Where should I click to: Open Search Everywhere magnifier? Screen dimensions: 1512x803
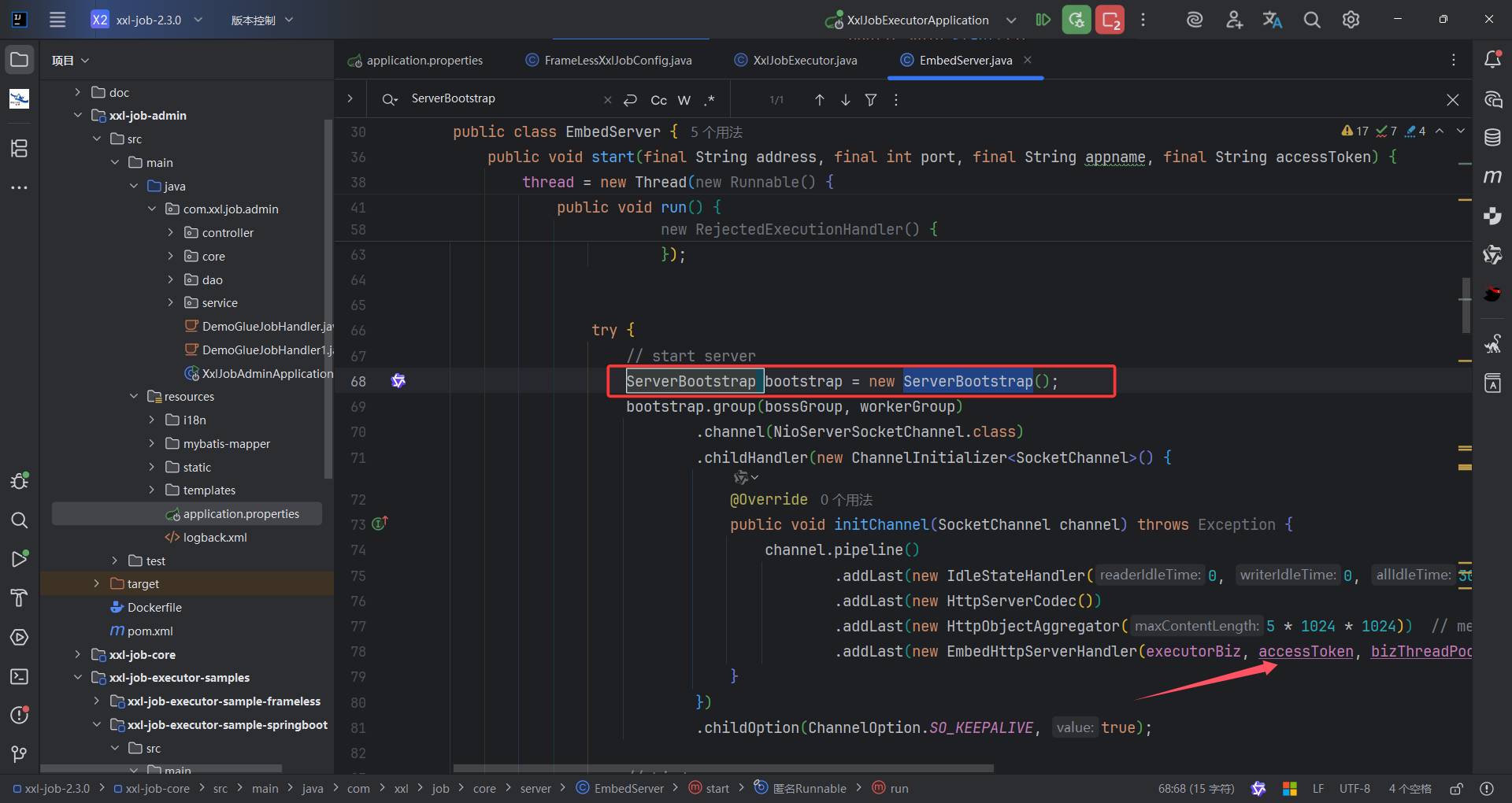[x=1312, y=20]
